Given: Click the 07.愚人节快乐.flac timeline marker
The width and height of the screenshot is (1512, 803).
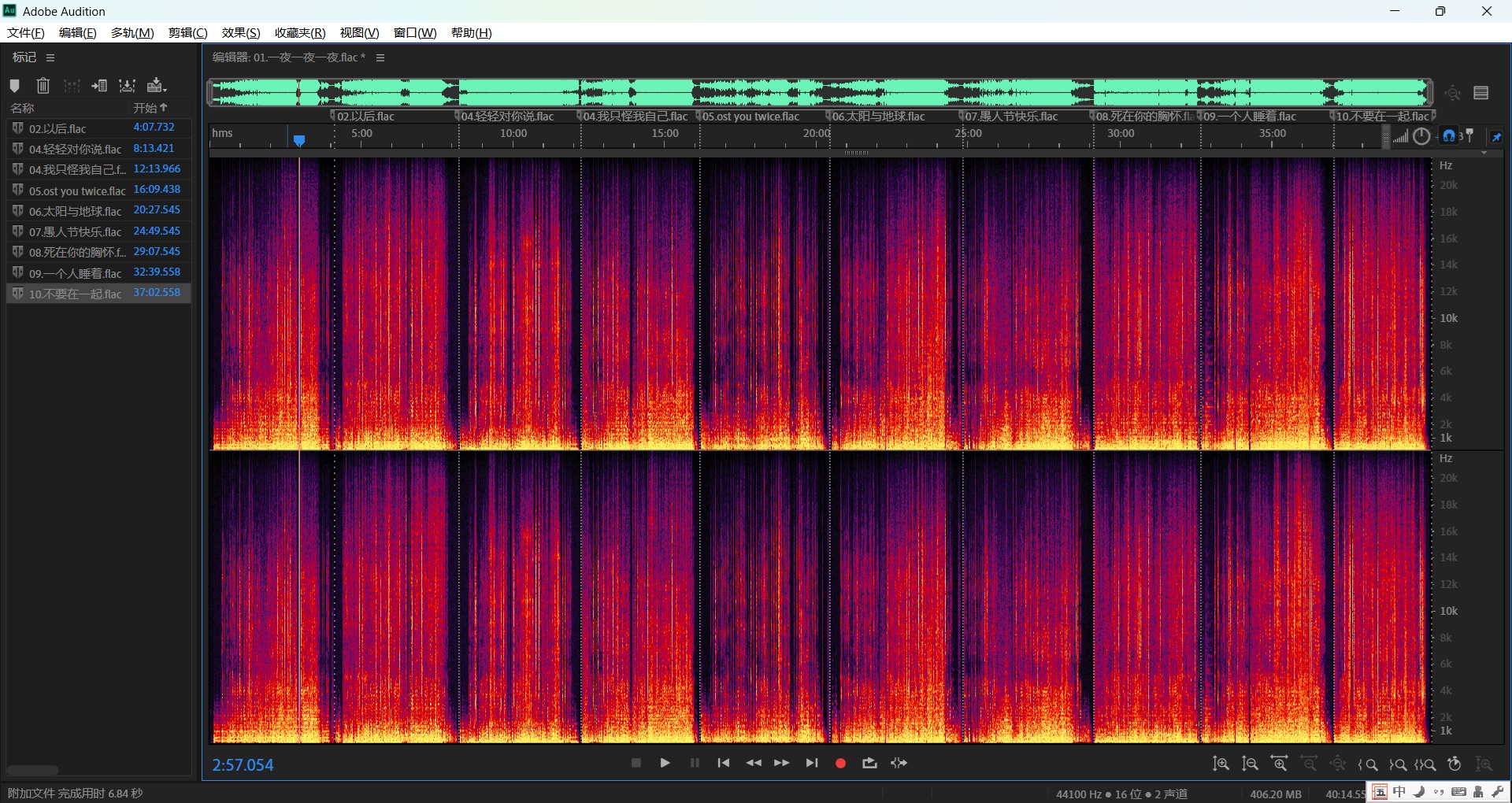Looking at the screenshot, I should 1011,117.
